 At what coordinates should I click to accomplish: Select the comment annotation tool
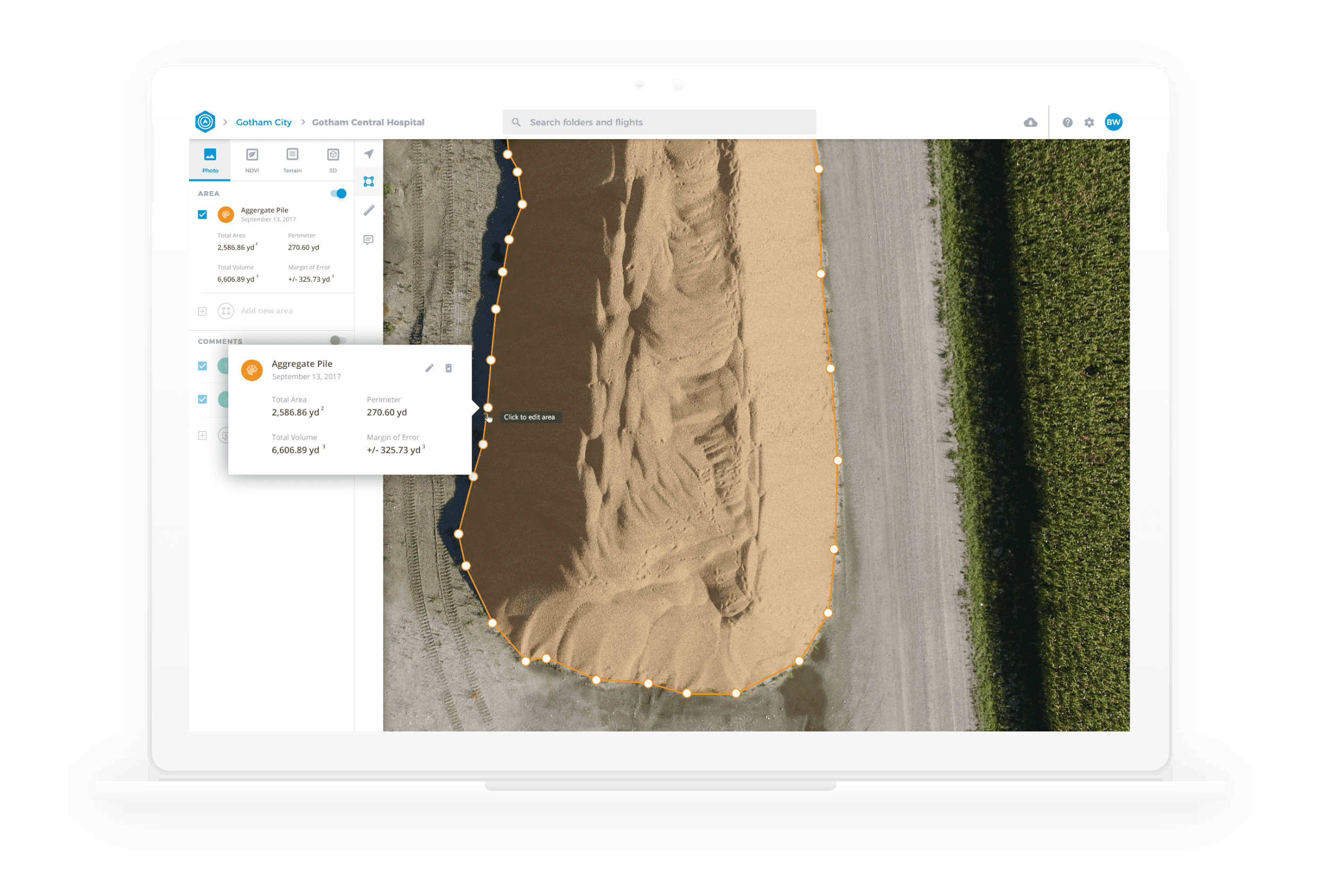368,240
